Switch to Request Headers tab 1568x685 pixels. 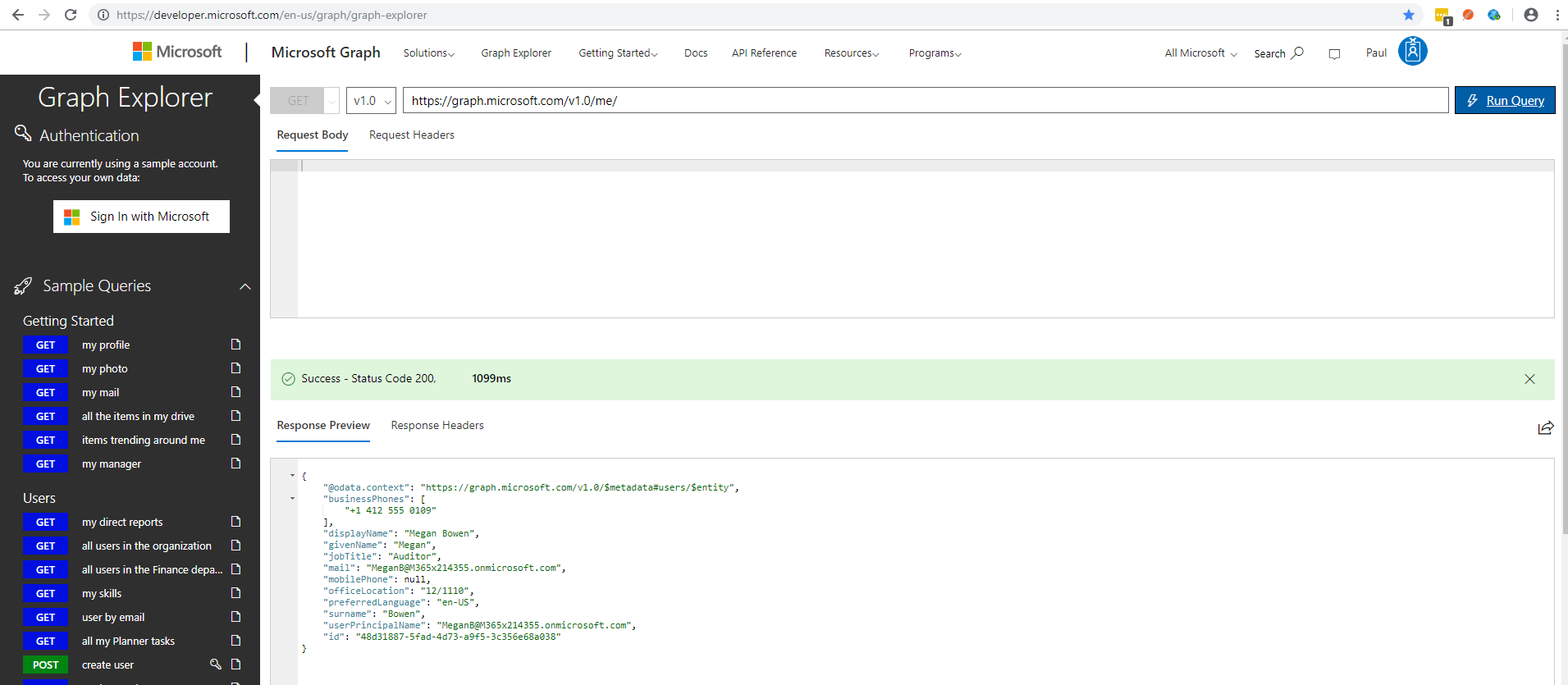(x=412, y=135)
